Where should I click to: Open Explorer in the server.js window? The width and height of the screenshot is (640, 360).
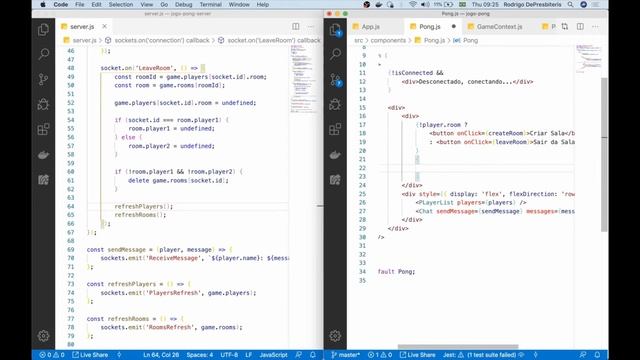pos(43,30)
